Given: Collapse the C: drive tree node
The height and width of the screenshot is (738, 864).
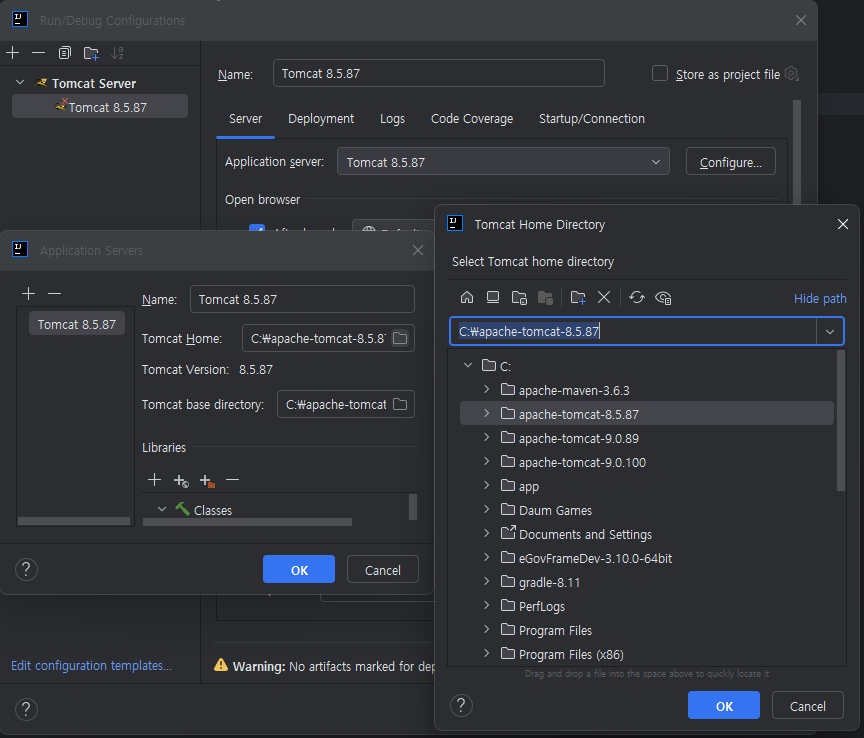Looking at the screenshot, I should pos(468,365).
